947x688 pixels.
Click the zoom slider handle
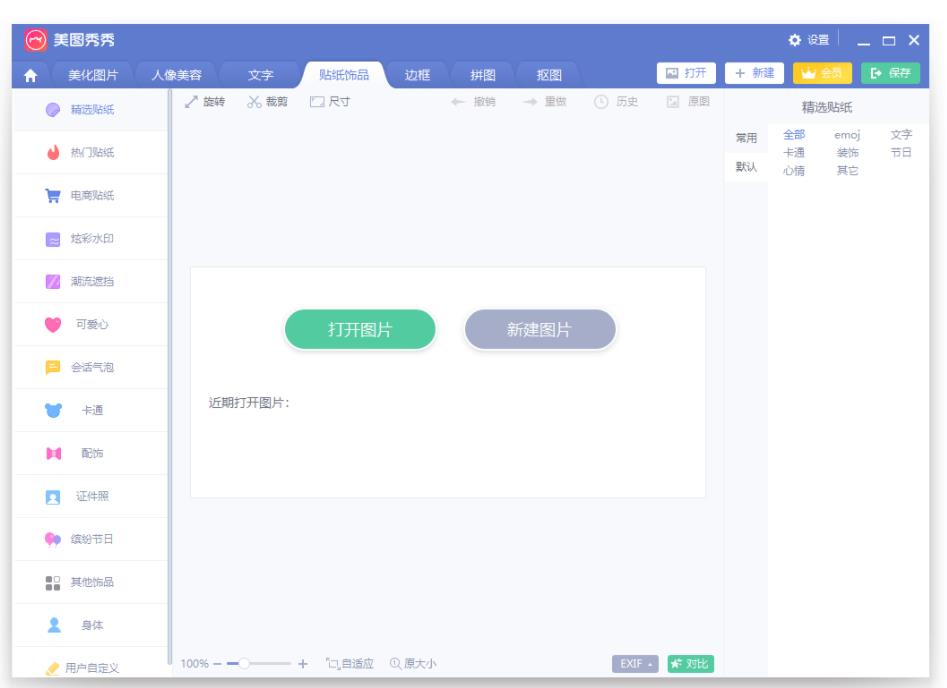[x=243, y=663]
